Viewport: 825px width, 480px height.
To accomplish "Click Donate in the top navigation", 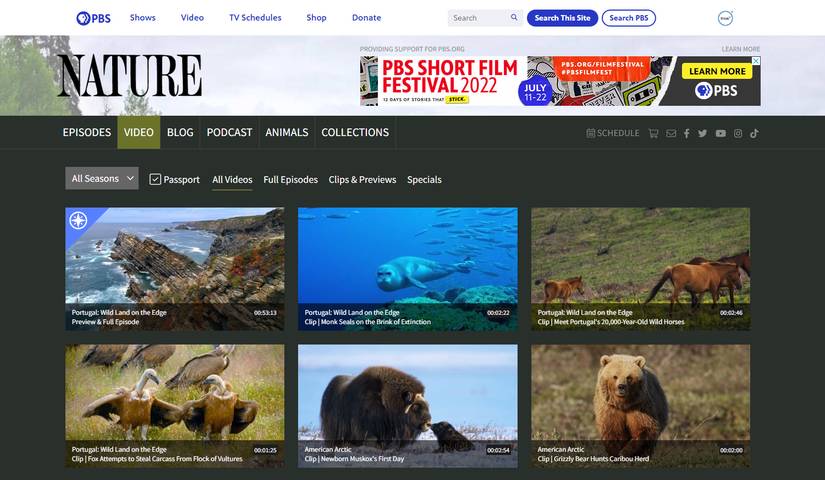I will click(x=366, y=17).
